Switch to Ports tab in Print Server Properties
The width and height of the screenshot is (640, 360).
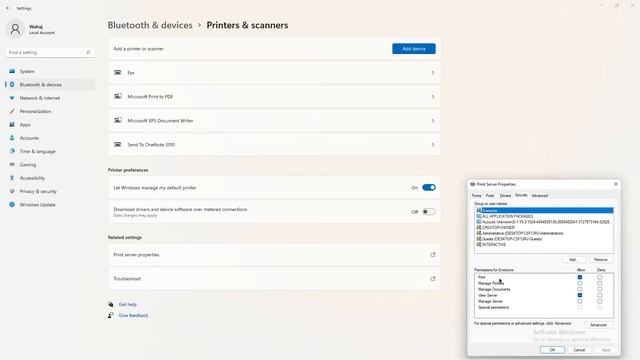coord(490,196)
